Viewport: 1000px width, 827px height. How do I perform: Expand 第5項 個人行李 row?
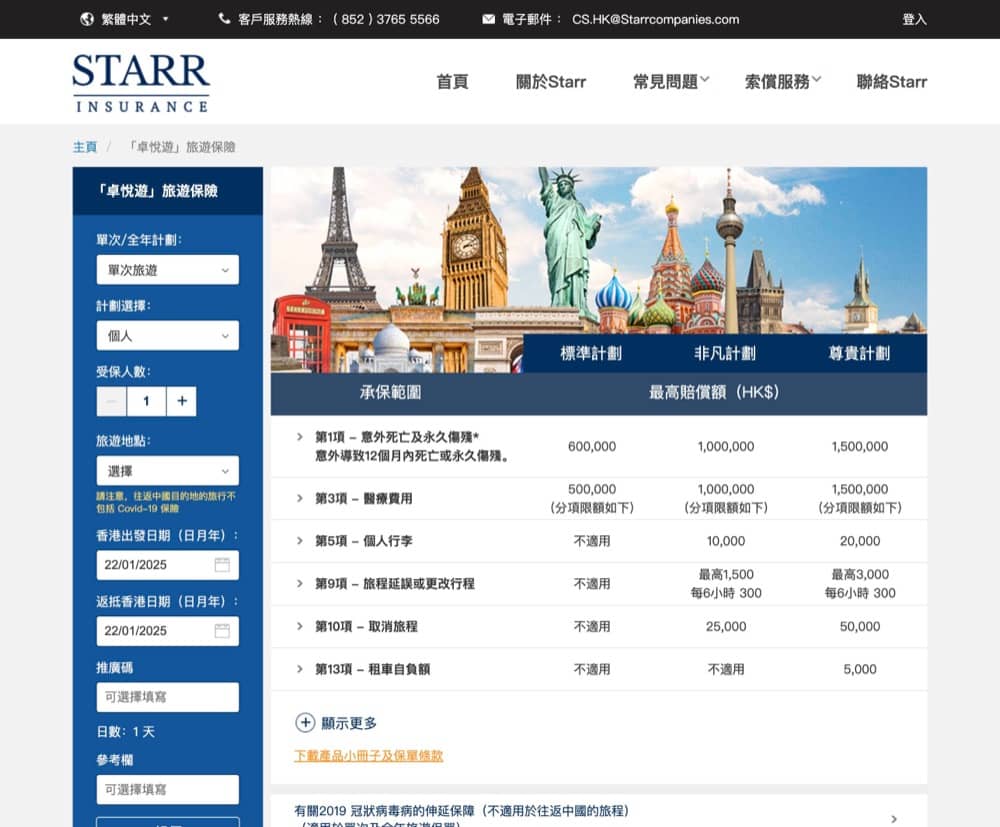click(300, 541)
